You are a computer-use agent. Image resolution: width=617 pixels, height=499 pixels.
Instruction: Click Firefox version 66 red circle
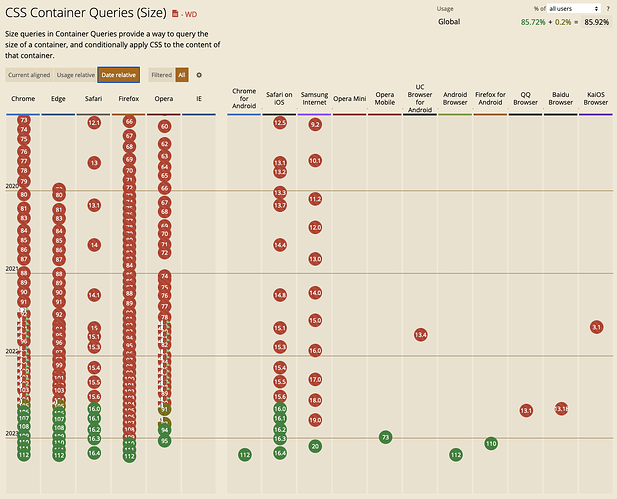click(129, 121)
